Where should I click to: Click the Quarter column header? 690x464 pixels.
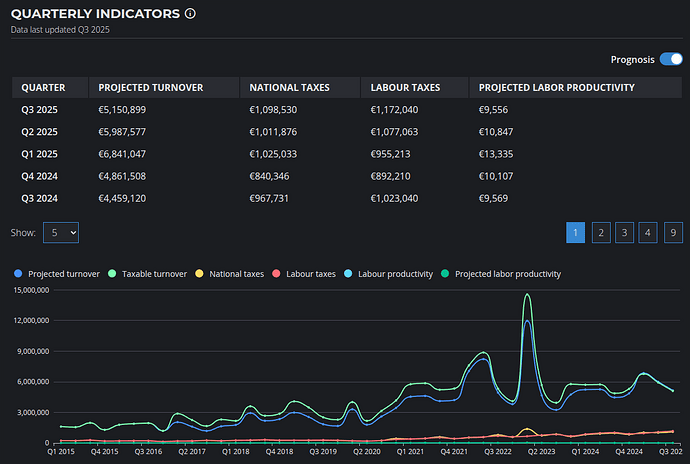click(x=43, y=88)
